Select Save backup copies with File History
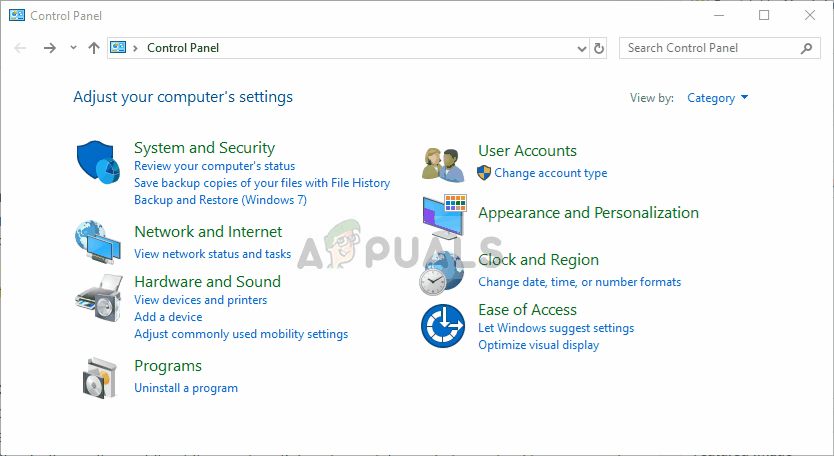This screenshot has height=456, width=834. tap(262, 183)
